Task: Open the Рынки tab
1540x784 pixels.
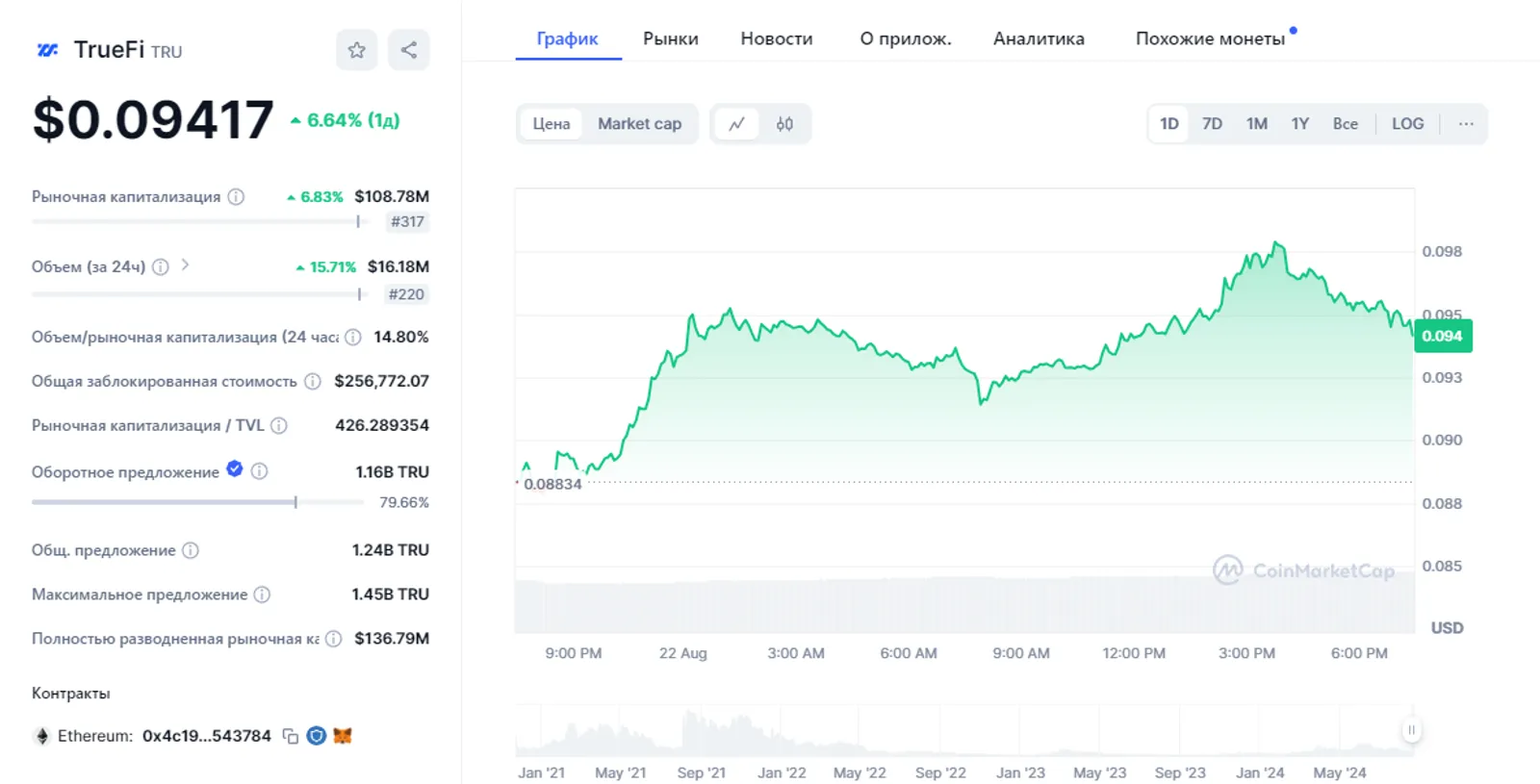Action: [671, 38]
